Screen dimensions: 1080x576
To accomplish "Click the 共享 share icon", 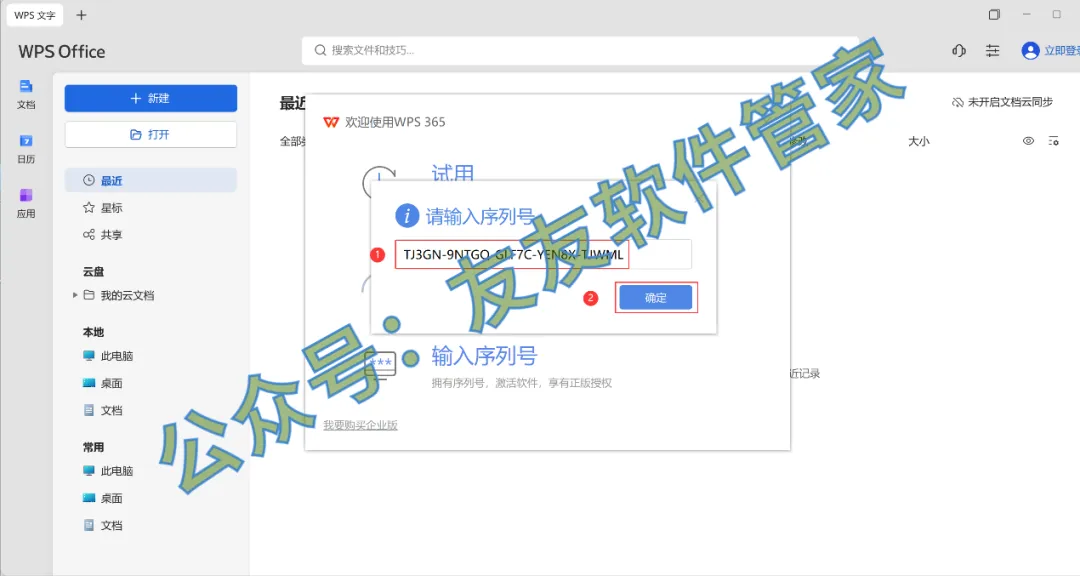I will (89, 235).
